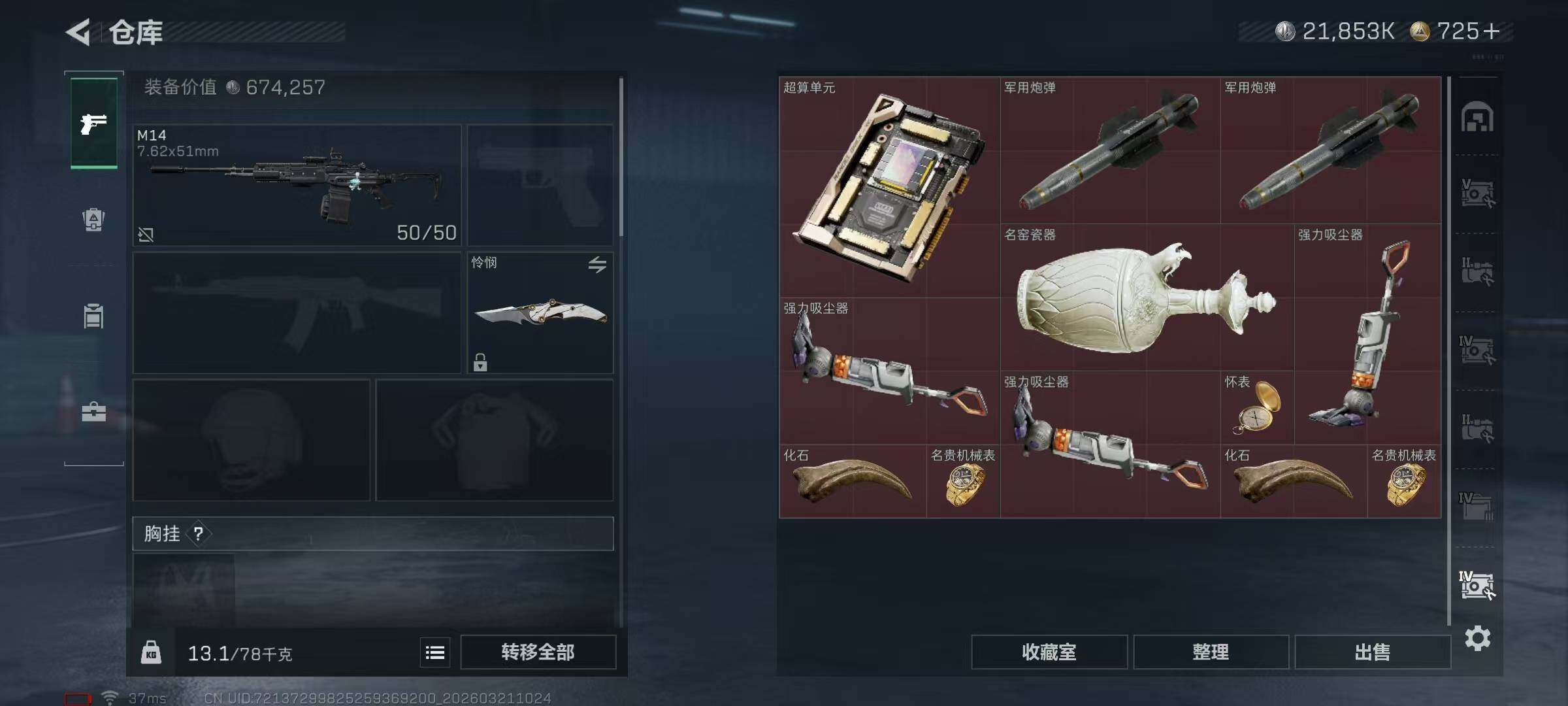Screen dimensions: 1568x706
Task: Open the warehouse settings gear icon
Action: point(1478,638)
